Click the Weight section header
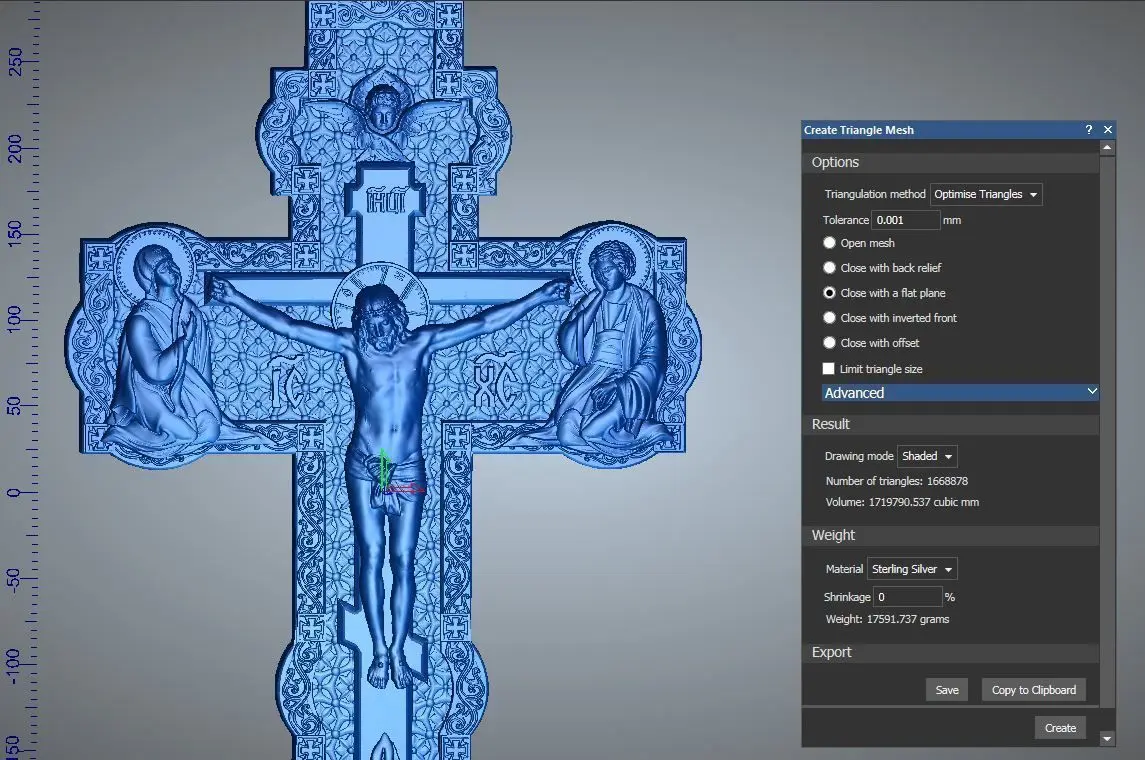This screenshot has width=1145, height=760. pyautogui.click(x=951, y=535)
